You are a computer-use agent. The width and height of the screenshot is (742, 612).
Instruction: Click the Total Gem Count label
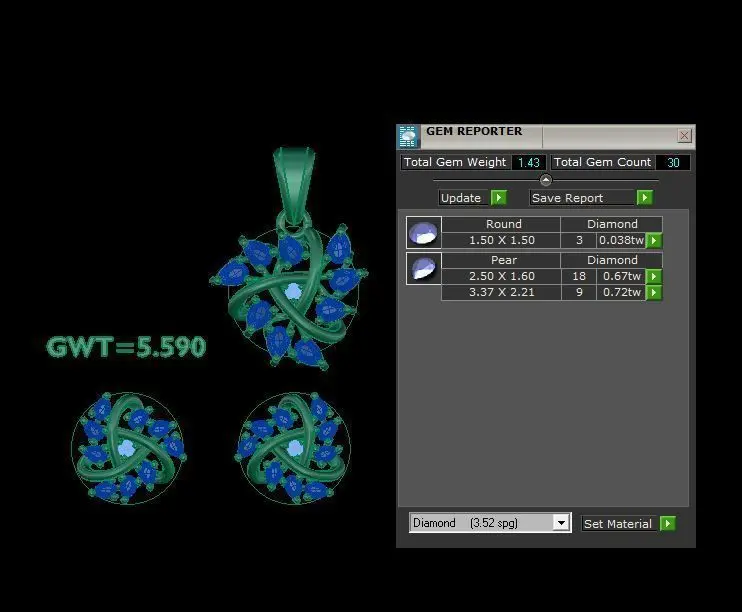pos(602,162)
